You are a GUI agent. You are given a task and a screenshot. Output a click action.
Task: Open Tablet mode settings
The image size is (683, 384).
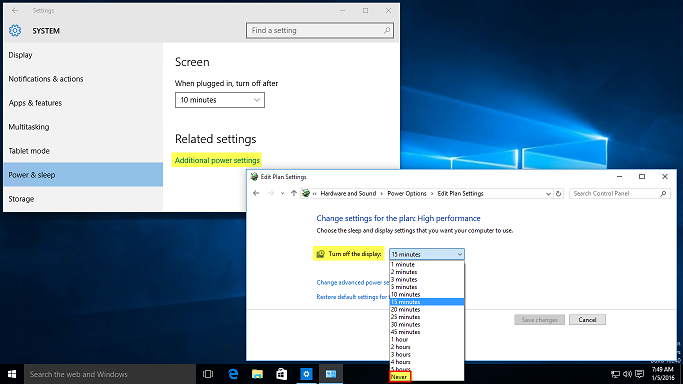click(x=83, y=151)
